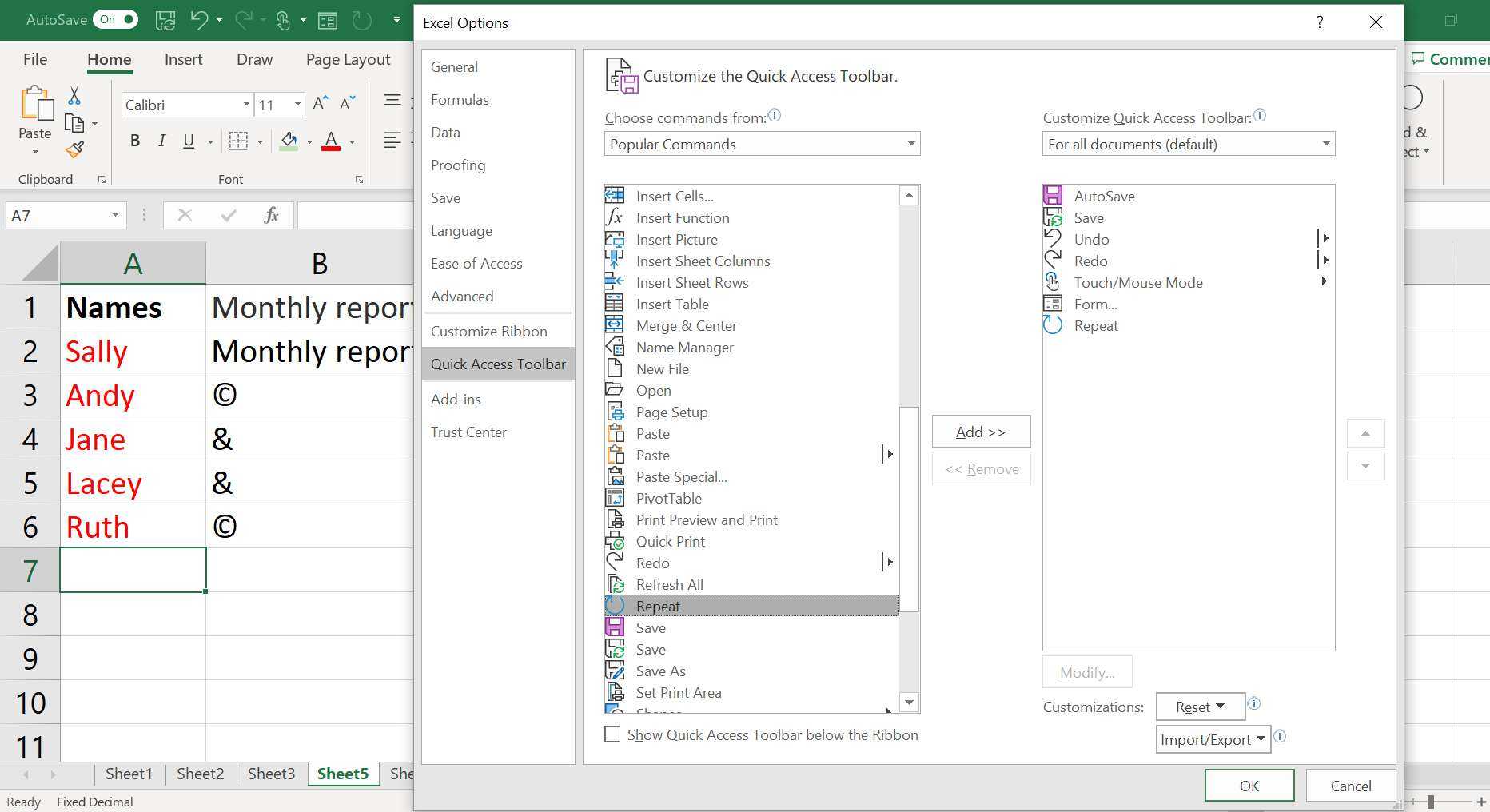Viewport: 1490px width, 812px height.
Task: Check Show Quick Access Toolbar below Ribbon
Action: click(x=613, y=734)
